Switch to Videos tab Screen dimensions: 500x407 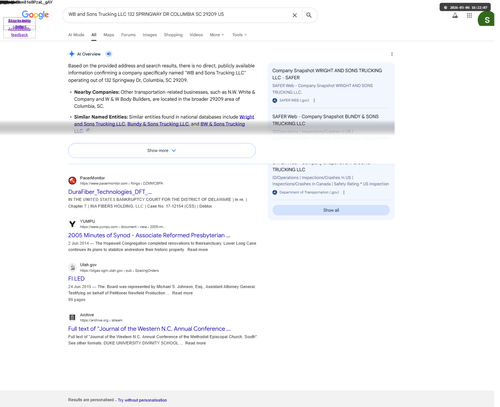click(196, 35)
